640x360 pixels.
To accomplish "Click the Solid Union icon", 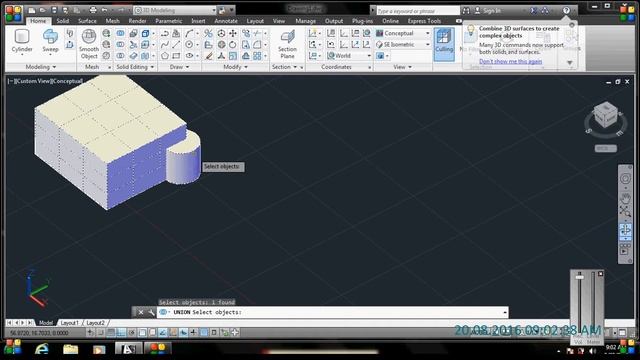I will click(120, 33).
